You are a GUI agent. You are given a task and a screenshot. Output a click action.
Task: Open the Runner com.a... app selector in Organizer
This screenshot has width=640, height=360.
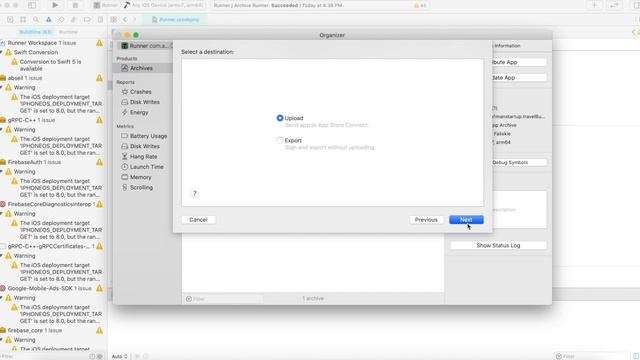pyautogui.click(x=145, y=46)
